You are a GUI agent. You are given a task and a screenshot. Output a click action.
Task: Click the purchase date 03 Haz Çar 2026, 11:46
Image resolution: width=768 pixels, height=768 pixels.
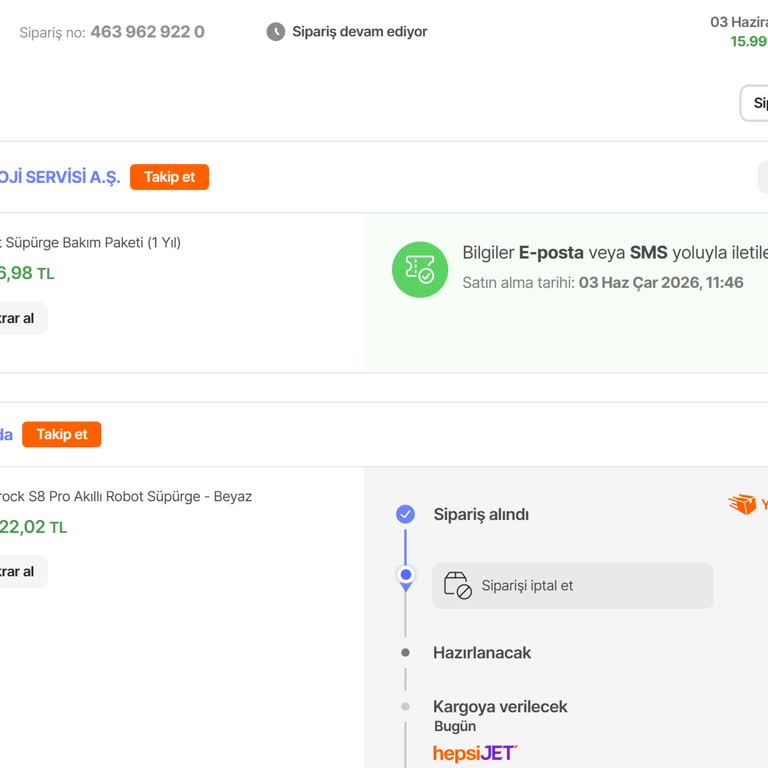pyautogui.click(x=661, y=283)
